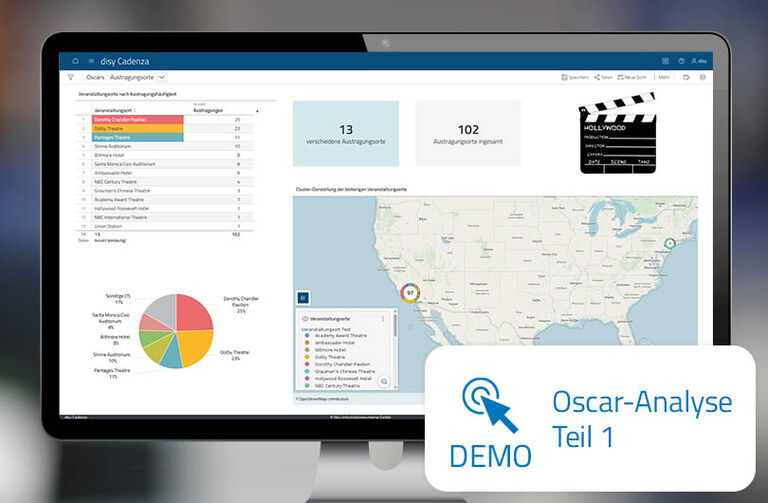Click the Austragungsorte breadcrumb label
768x503 pixels.
coord(132,77)
